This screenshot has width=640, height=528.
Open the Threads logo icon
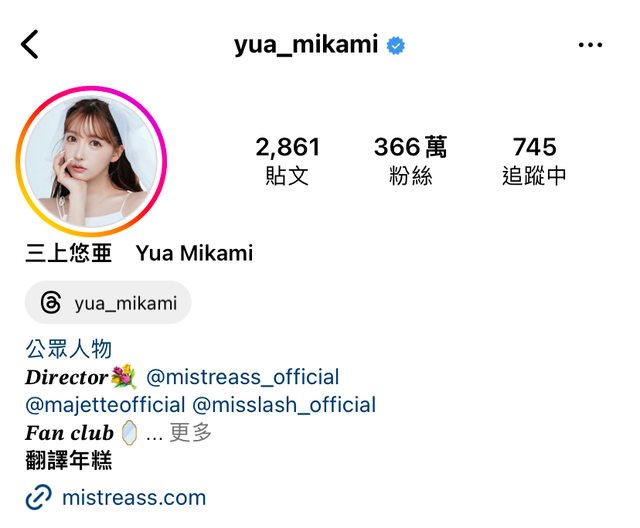[51, 303]
